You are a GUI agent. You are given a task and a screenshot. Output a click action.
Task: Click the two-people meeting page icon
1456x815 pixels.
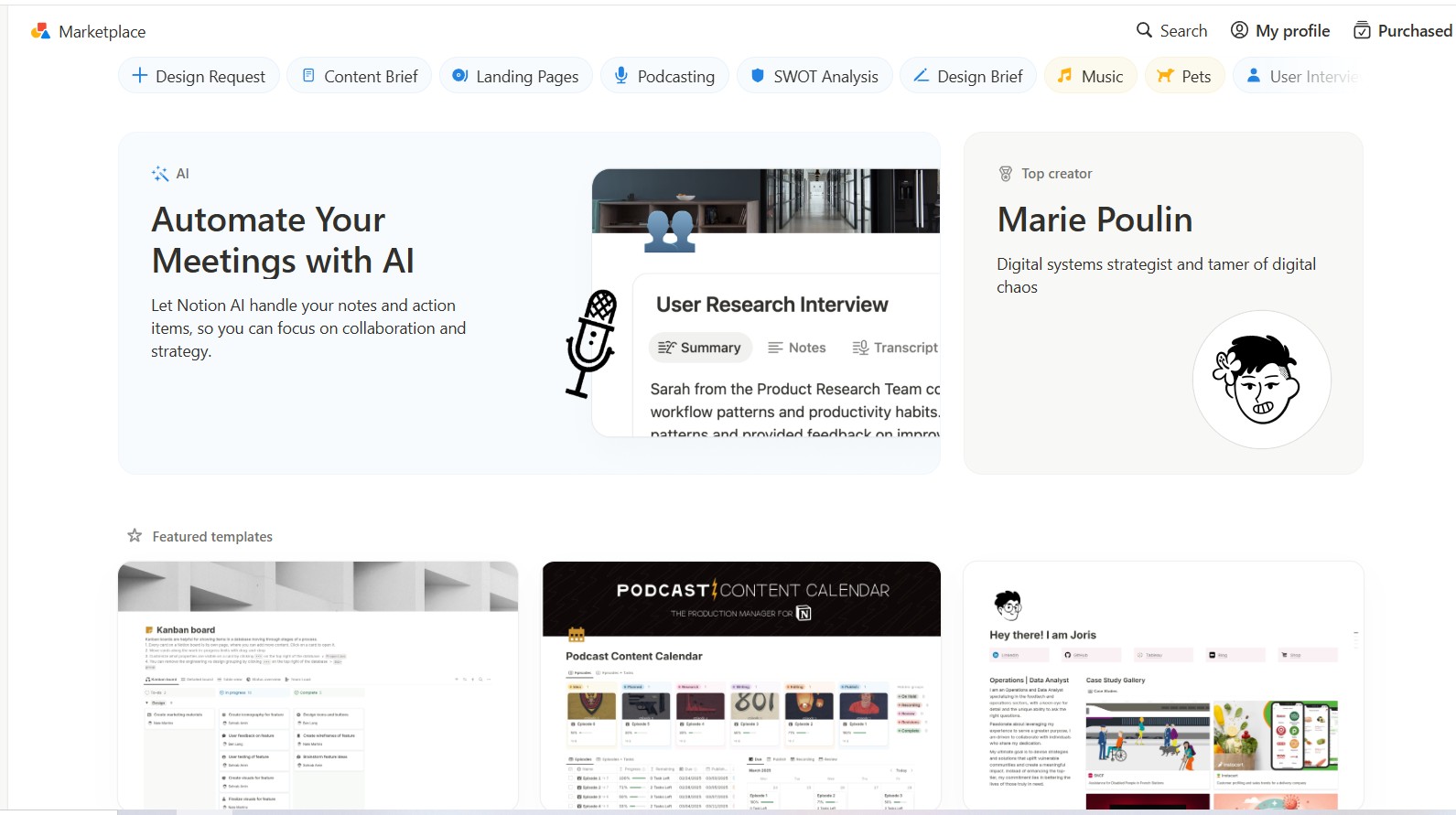[670, 231]
